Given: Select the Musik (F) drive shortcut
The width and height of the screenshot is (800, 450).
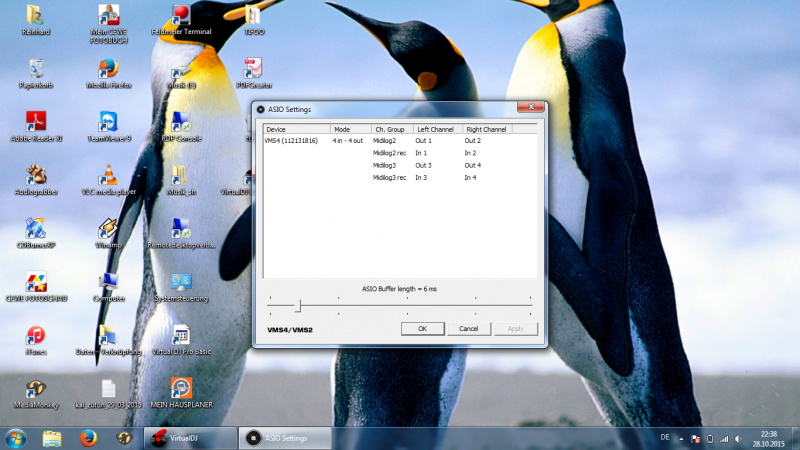Looking at the screenshot, I should coord(181,74).
